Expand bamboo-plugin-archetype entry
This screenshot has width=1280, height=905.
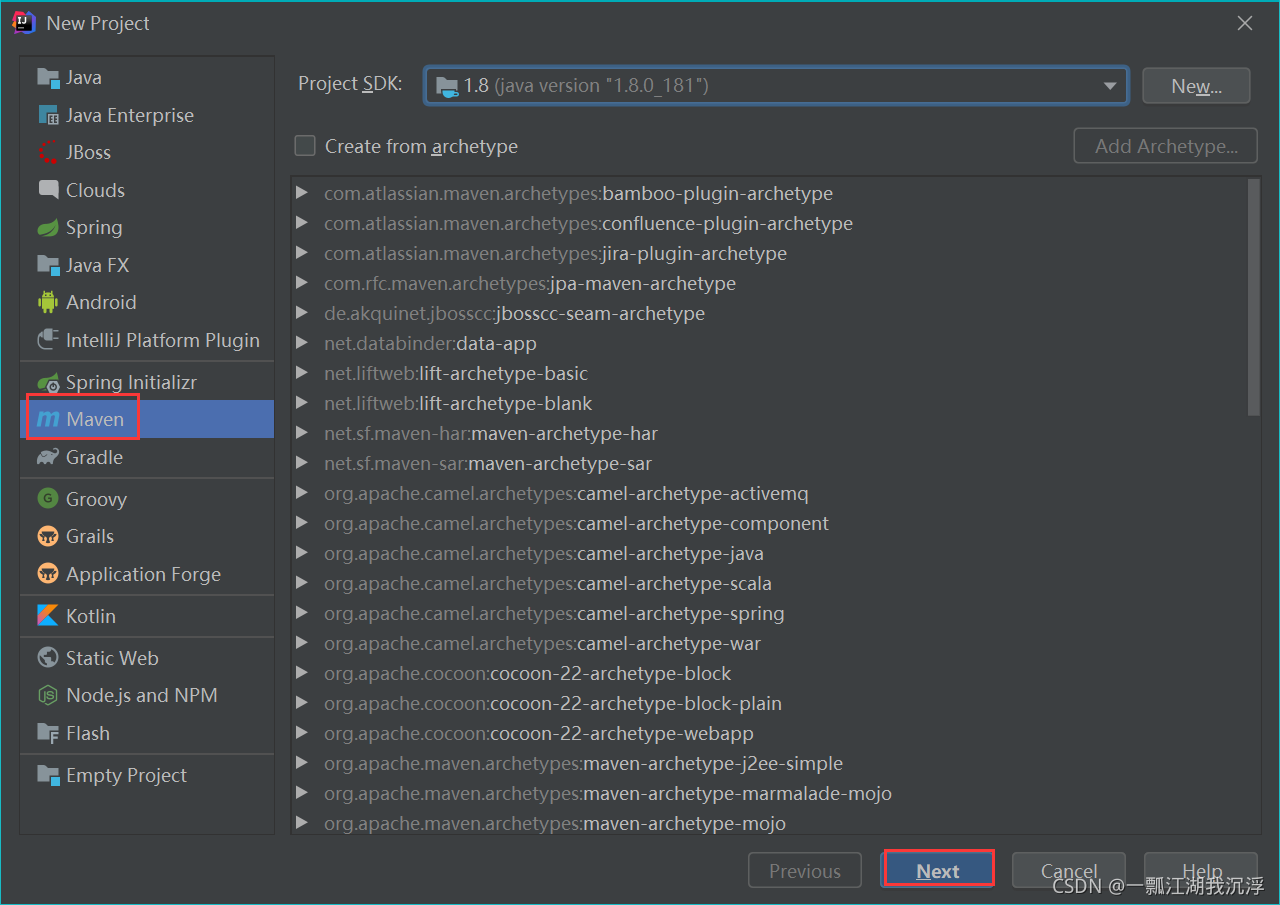pos(302,193)
